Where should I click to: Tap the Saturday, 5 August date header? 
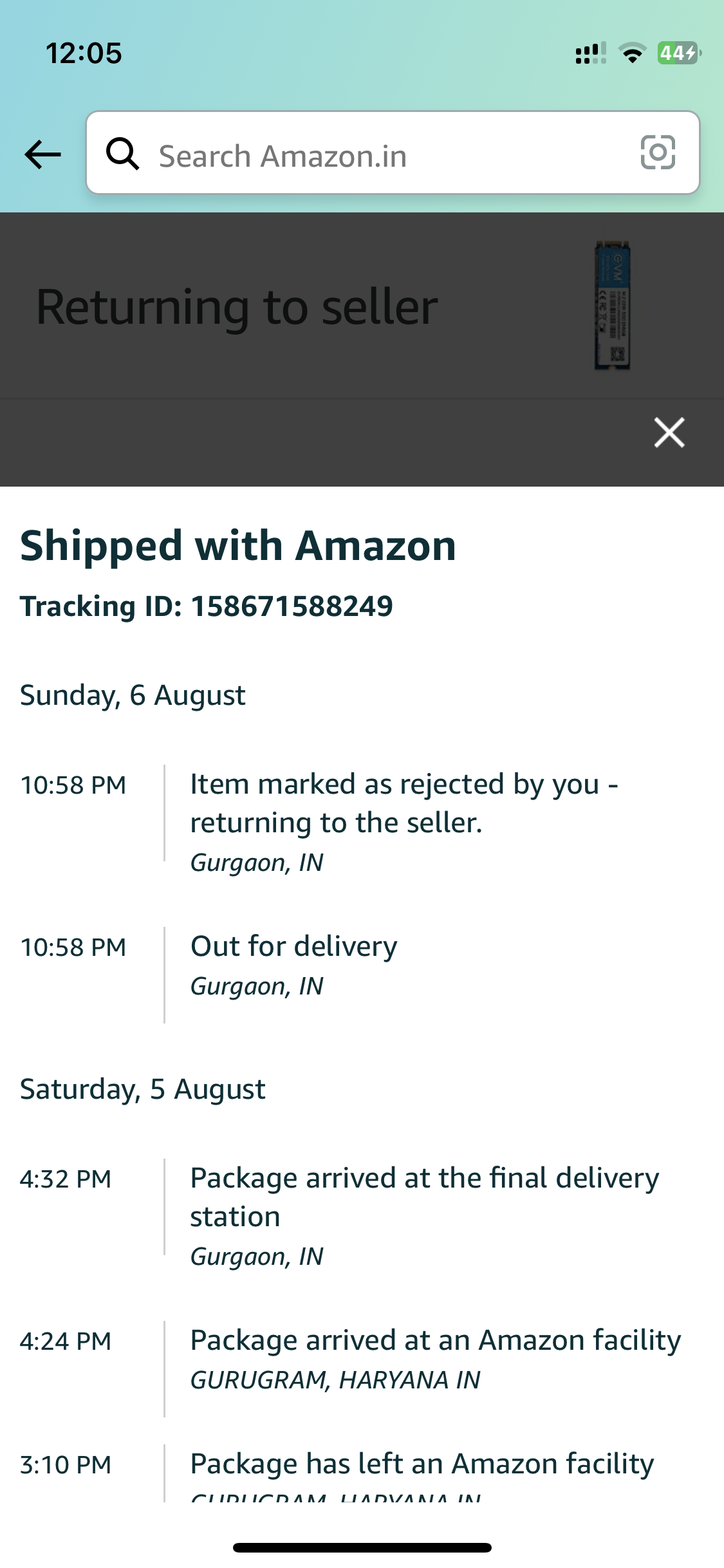point(142,1089)
